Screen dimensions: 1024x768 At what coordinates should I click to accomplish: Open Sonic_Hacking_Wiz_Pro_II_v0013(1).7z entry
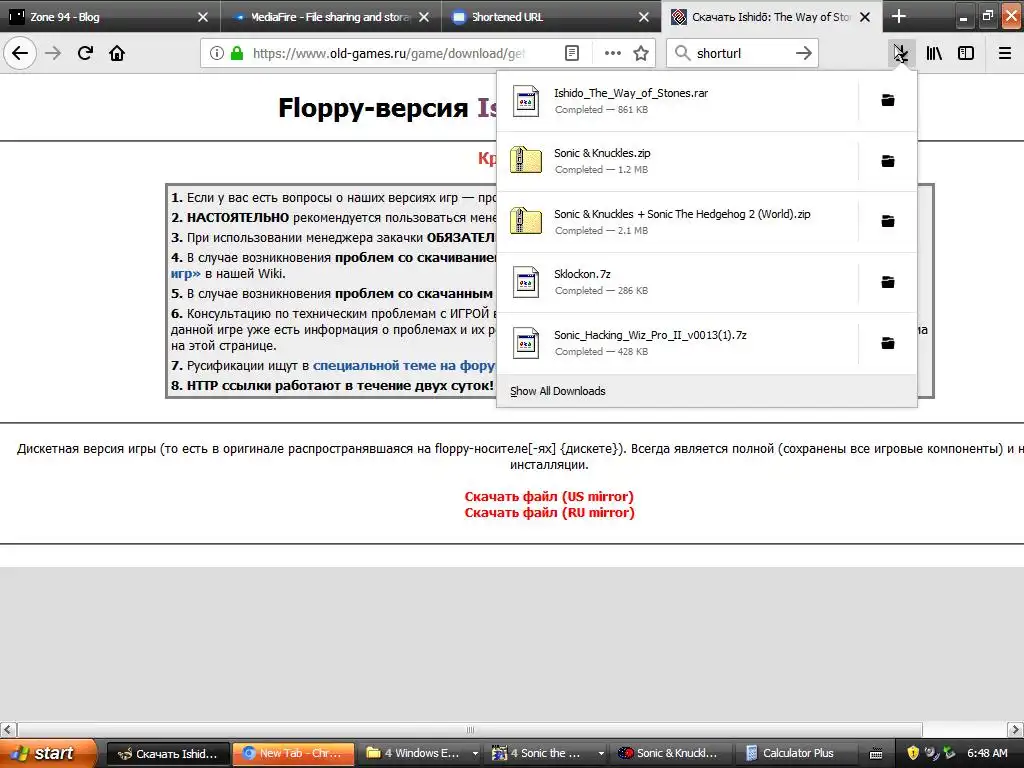click(678, 343)
